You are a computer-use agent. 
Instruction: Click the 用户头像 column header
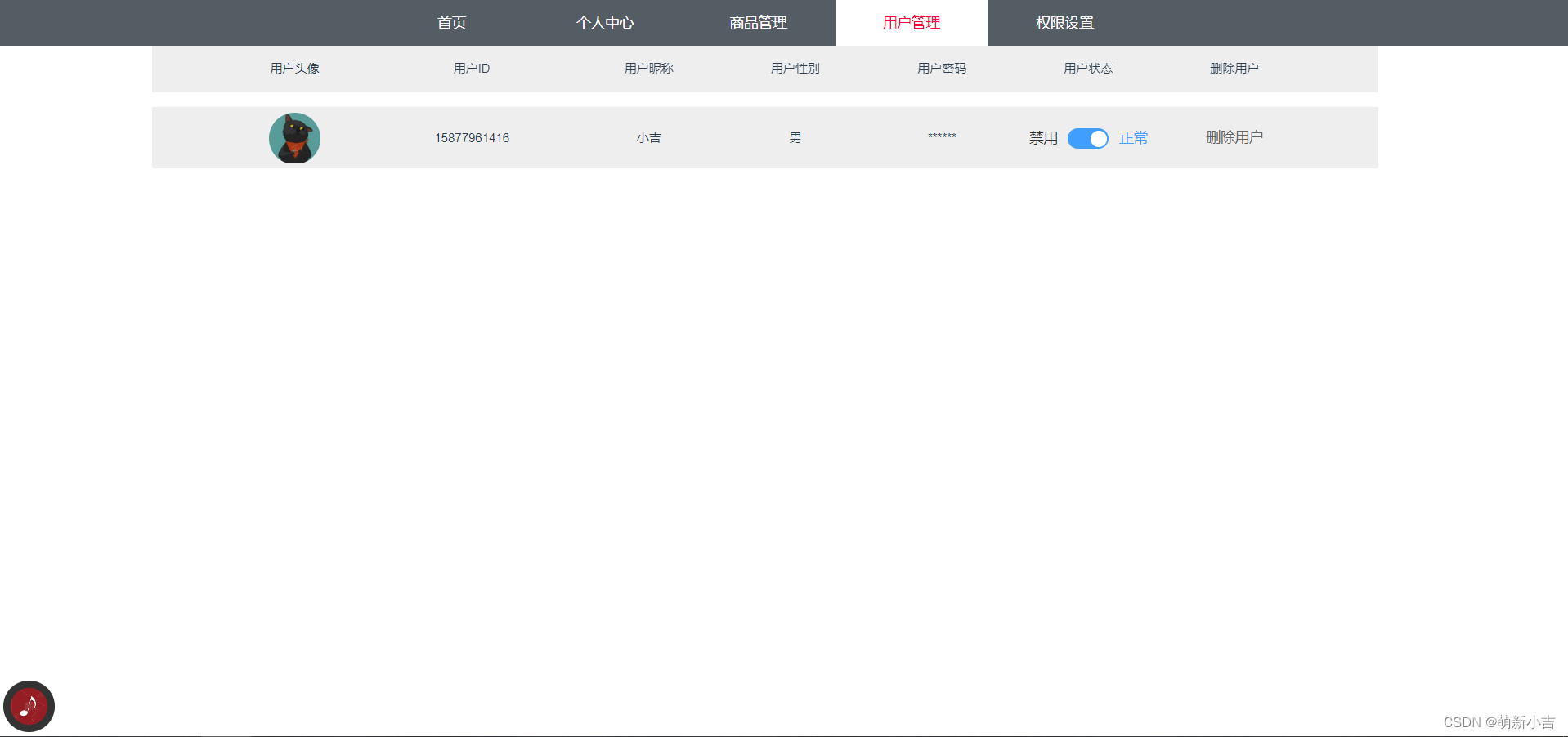tap(295, 69)
